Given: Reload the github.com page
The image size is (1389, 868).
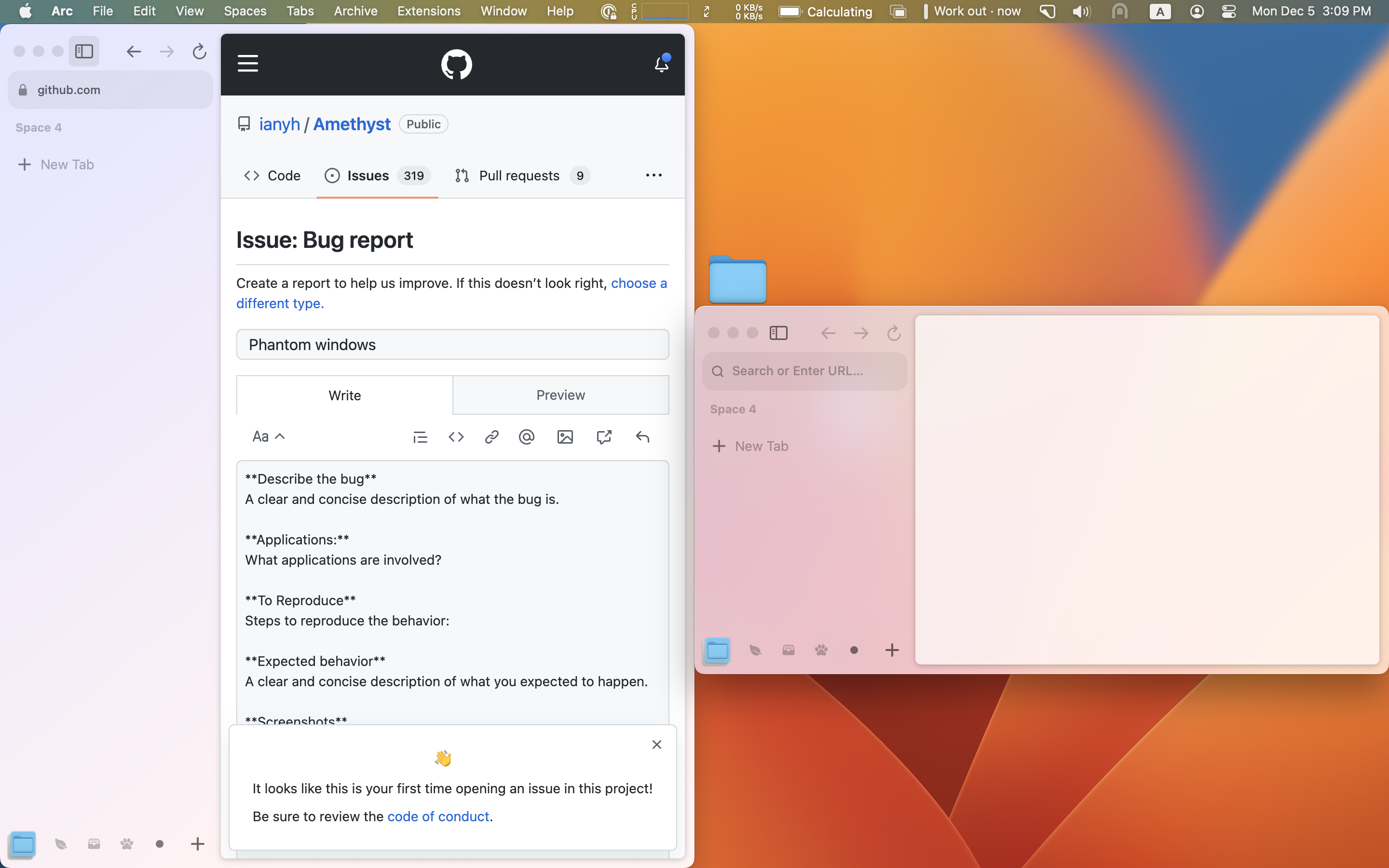Looking at the screenshot, I should tap(199, 52).
